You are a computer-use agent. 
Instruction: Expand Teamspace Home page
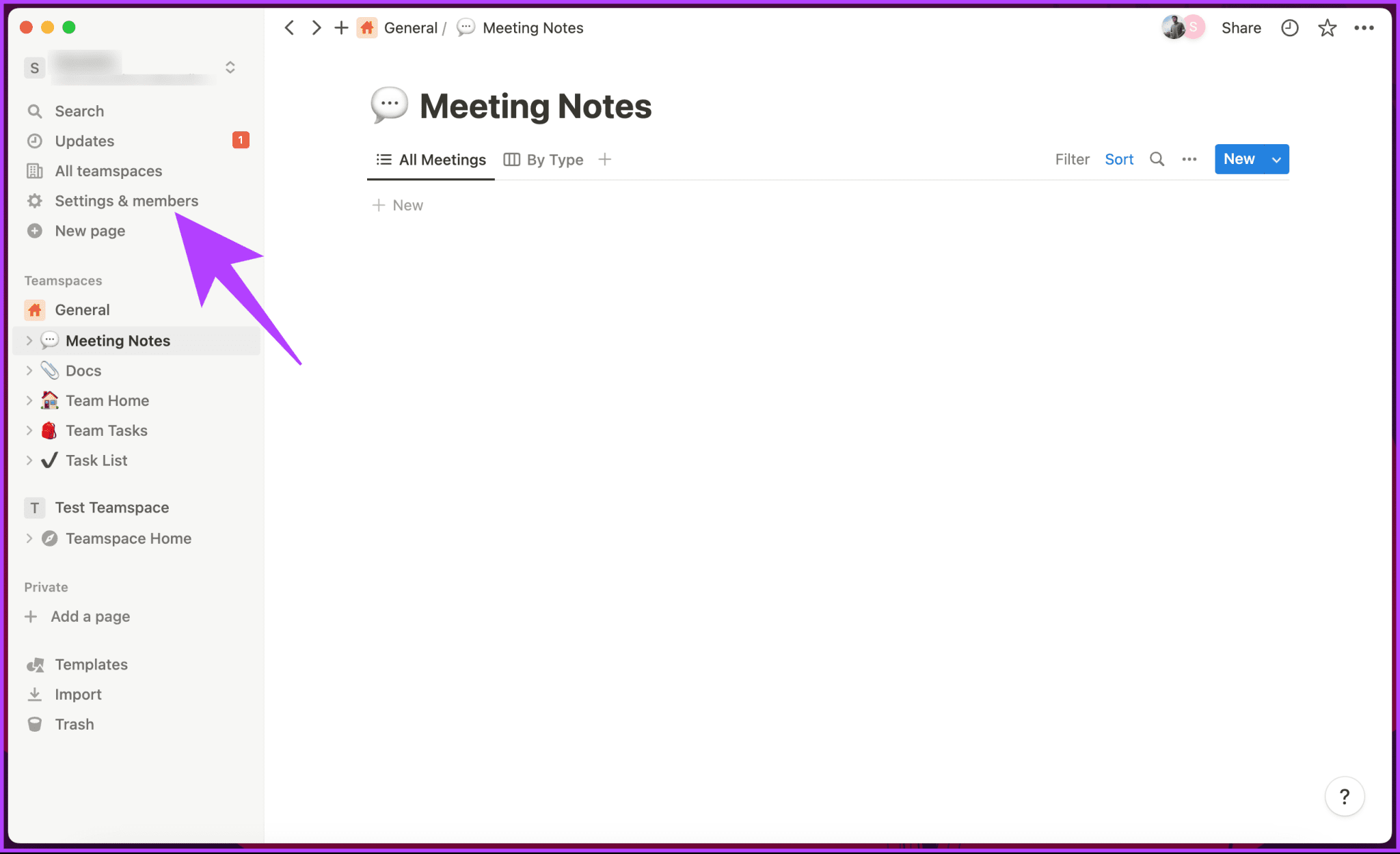tap(29, 538)
